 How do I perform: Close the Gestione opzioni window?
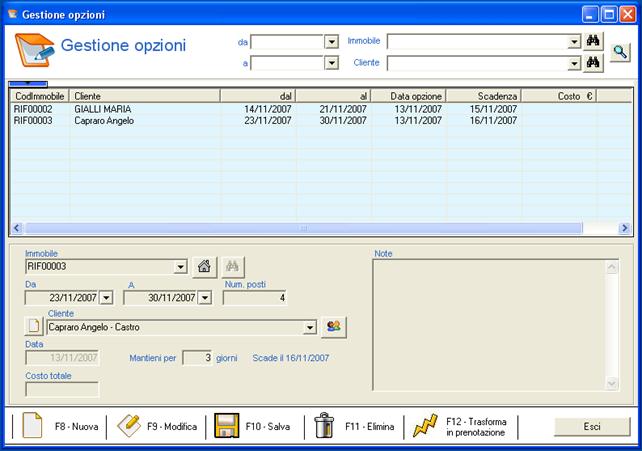[x=628, y=15]
